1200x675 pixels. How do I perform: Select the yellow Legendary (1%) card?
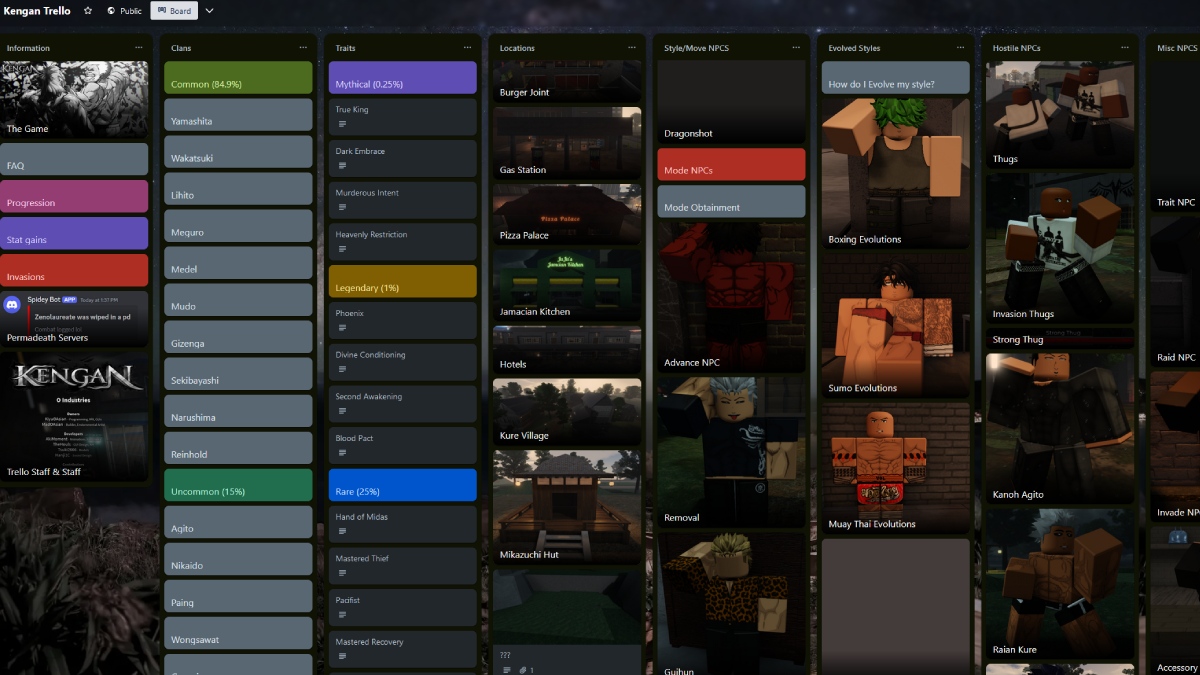[402, 281]
